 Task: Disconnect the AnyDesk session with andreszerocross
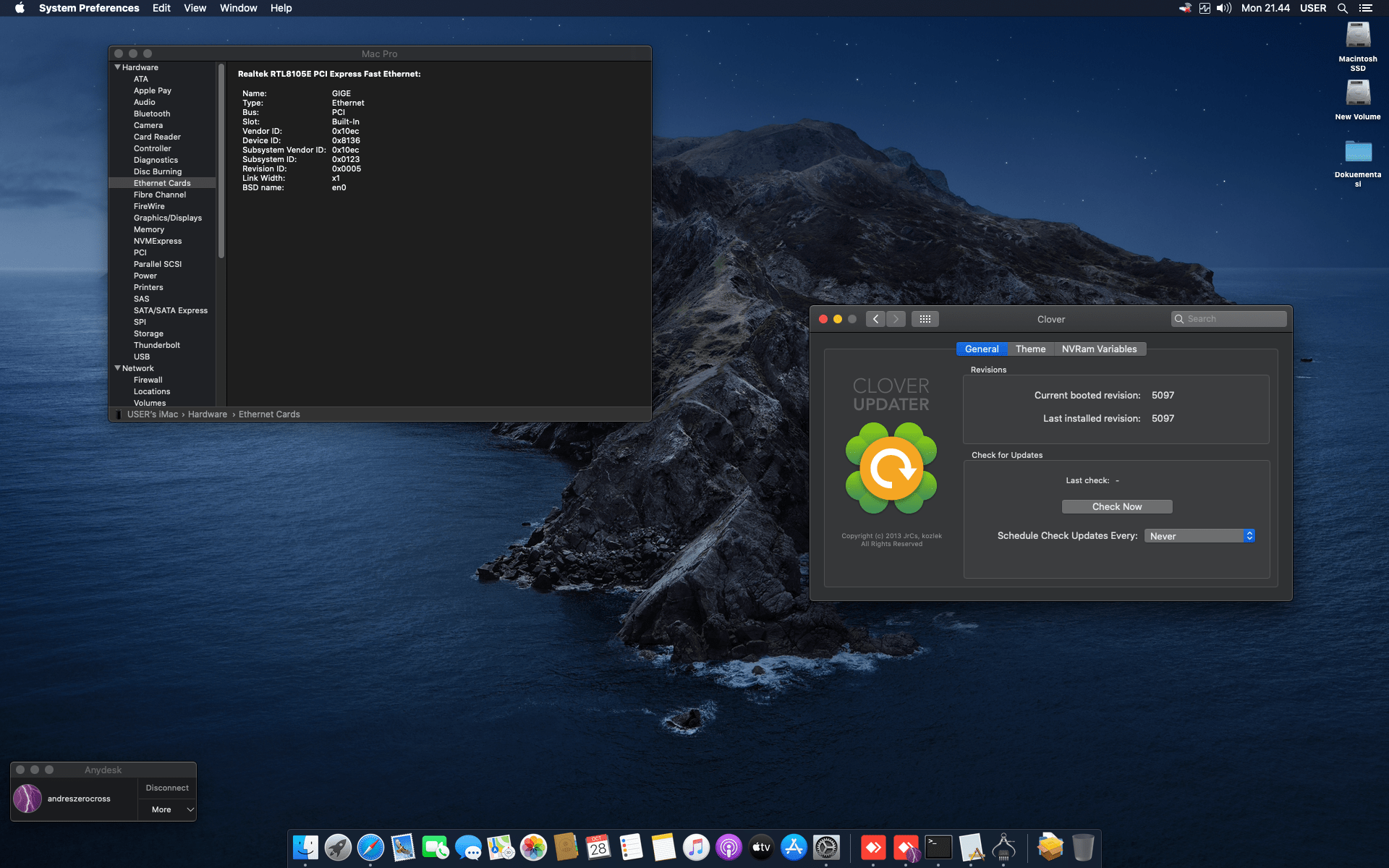click(x=166, y=788)
